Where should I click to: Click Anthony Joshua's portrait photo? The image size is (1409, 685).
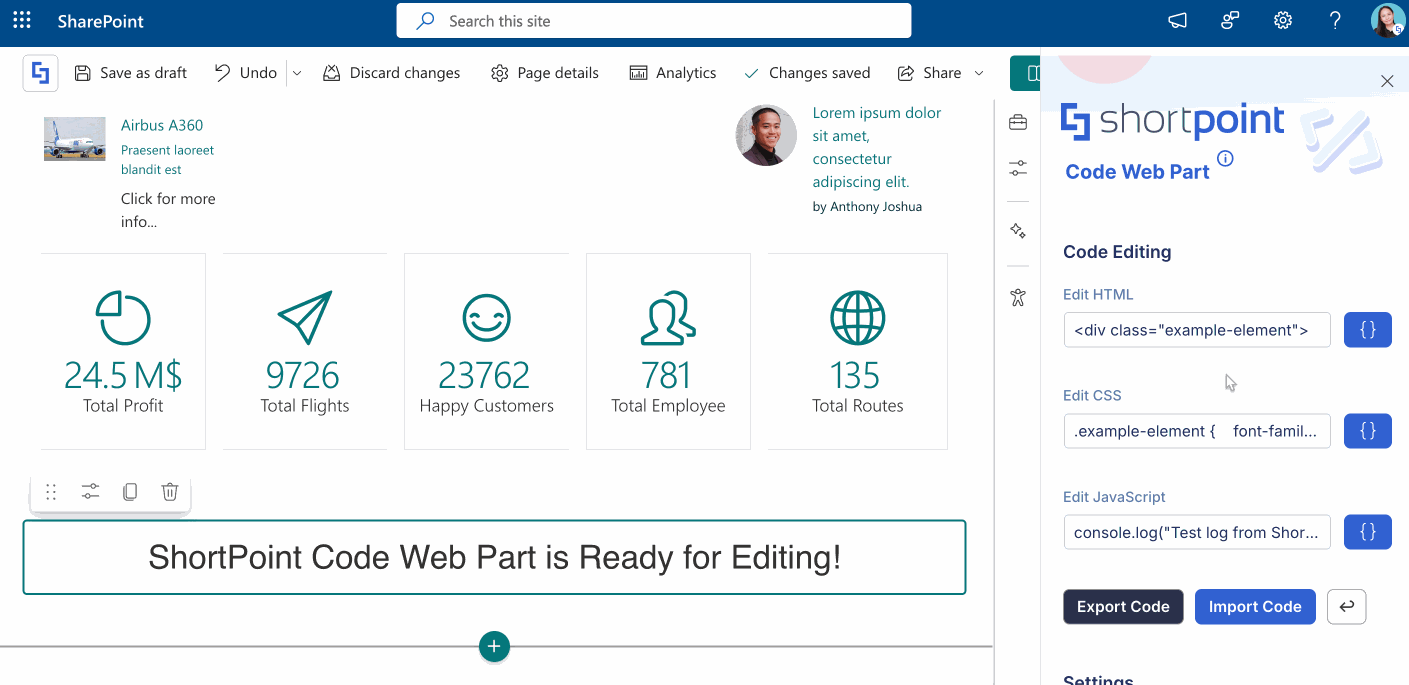pyautogui.click(x=766, y=135)
